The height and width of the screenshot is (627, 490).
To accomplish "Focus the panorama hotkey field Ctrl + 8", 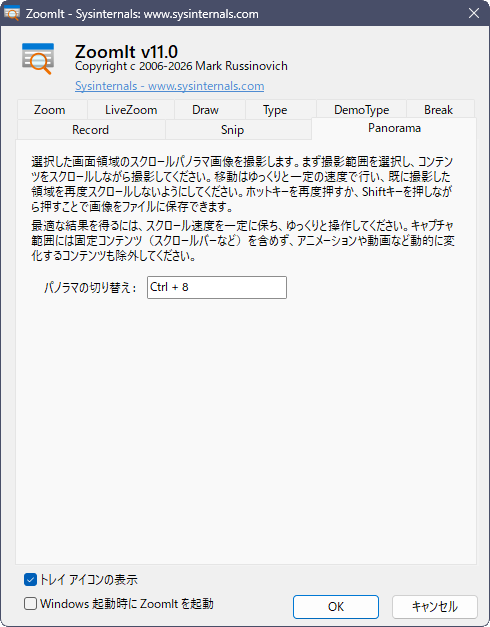I will tap(217, 287).
